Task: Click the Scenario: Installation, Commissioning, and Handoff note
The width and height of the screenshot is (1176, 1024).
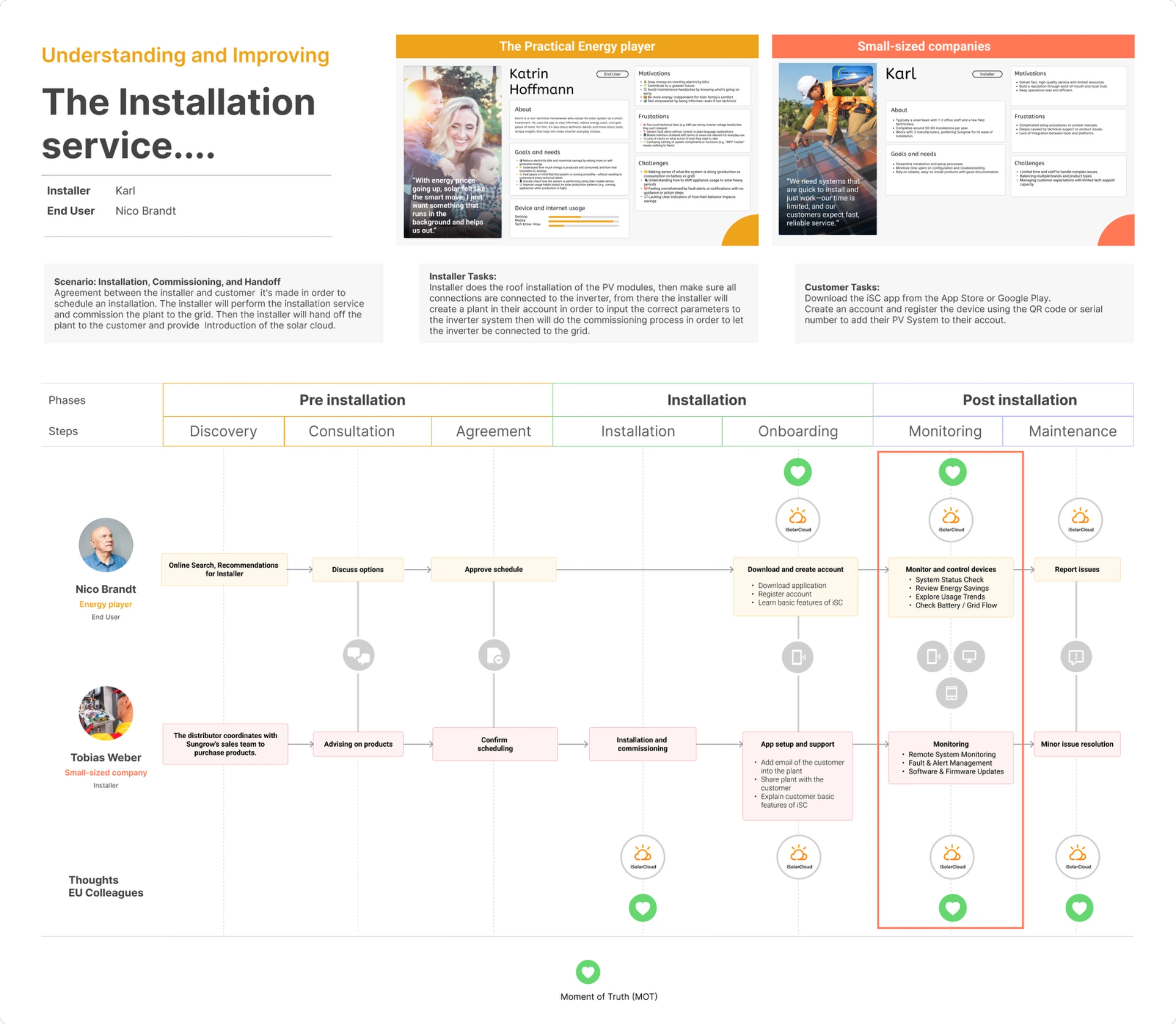Action: (x=214, y=304)
